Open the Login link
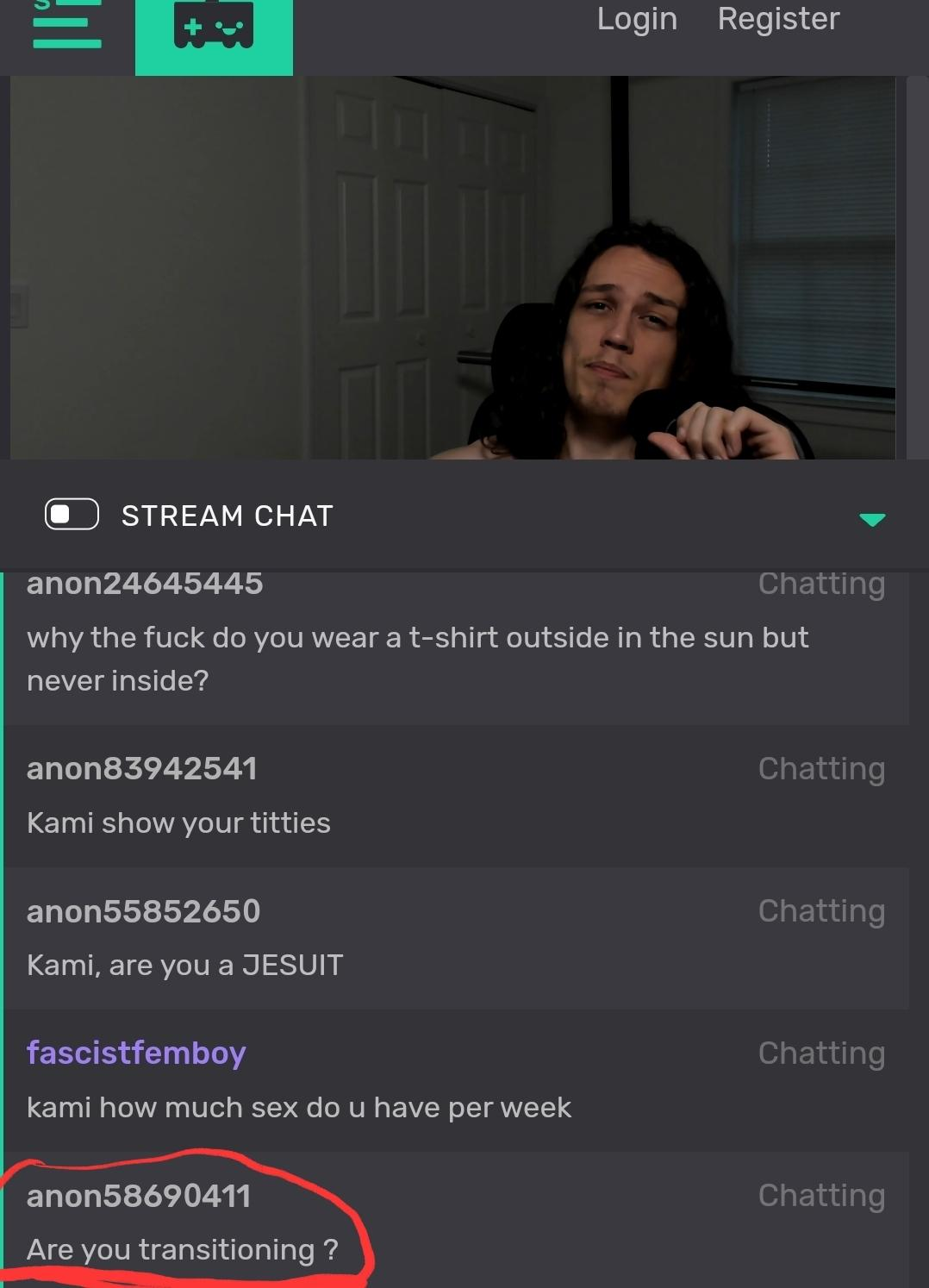929x1288 pixels. click(x=637, y=19)
